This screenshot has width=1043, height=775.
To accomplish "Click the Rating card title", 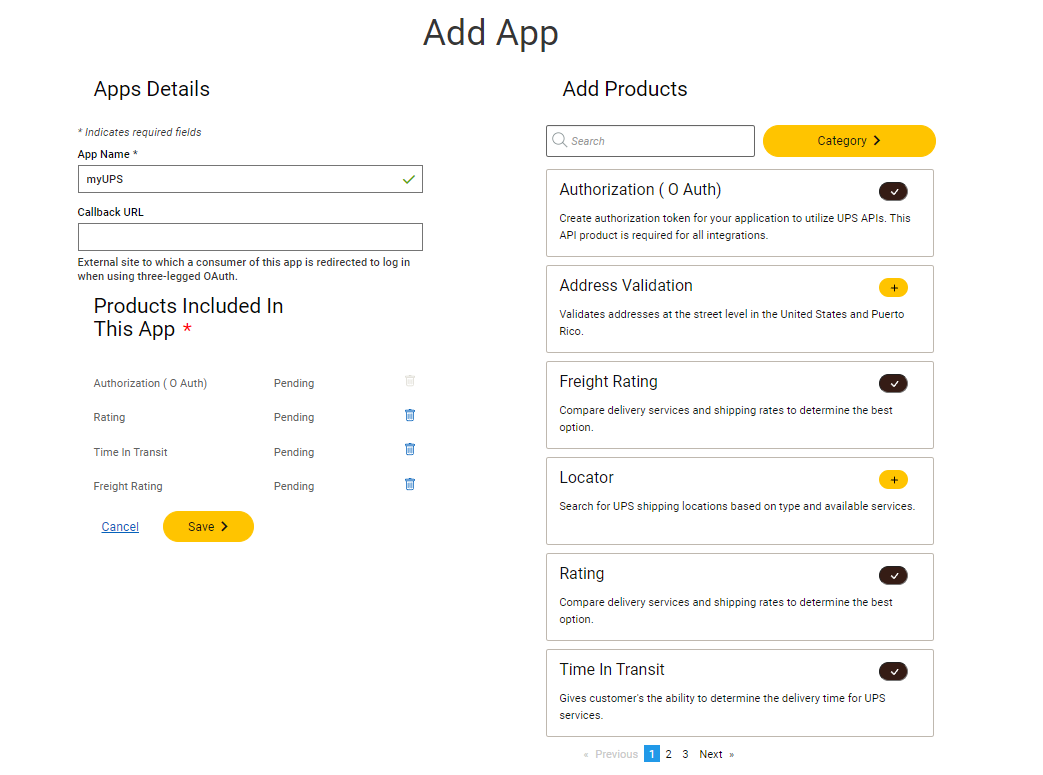I will pos(581,573).
